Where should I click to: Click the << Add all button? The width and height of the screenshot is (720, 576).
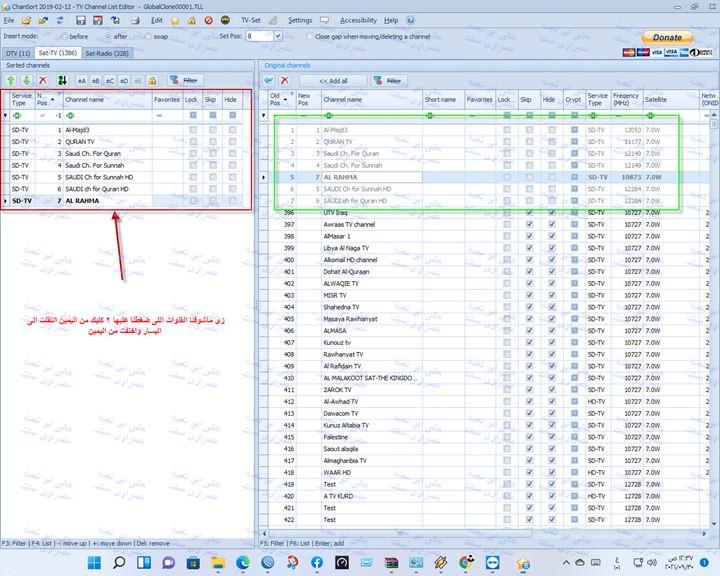pyautogui.click(x=333, y=81)
